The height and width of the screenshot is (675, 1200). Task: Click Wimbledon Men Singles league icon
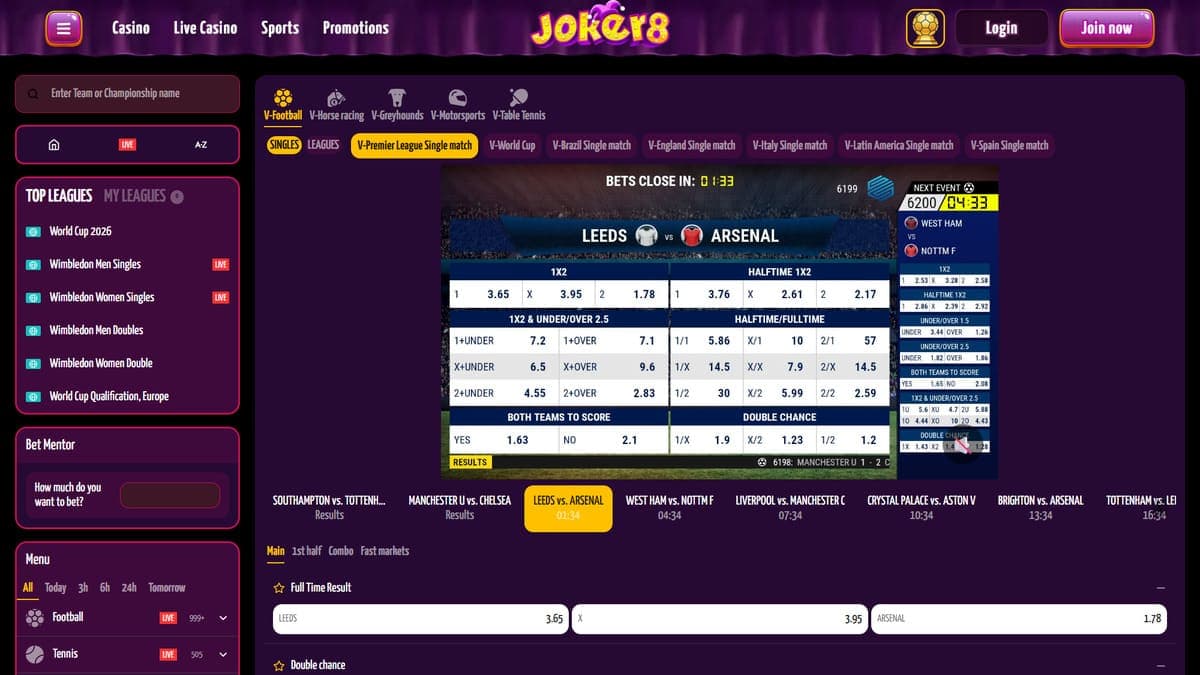point(33,264)
